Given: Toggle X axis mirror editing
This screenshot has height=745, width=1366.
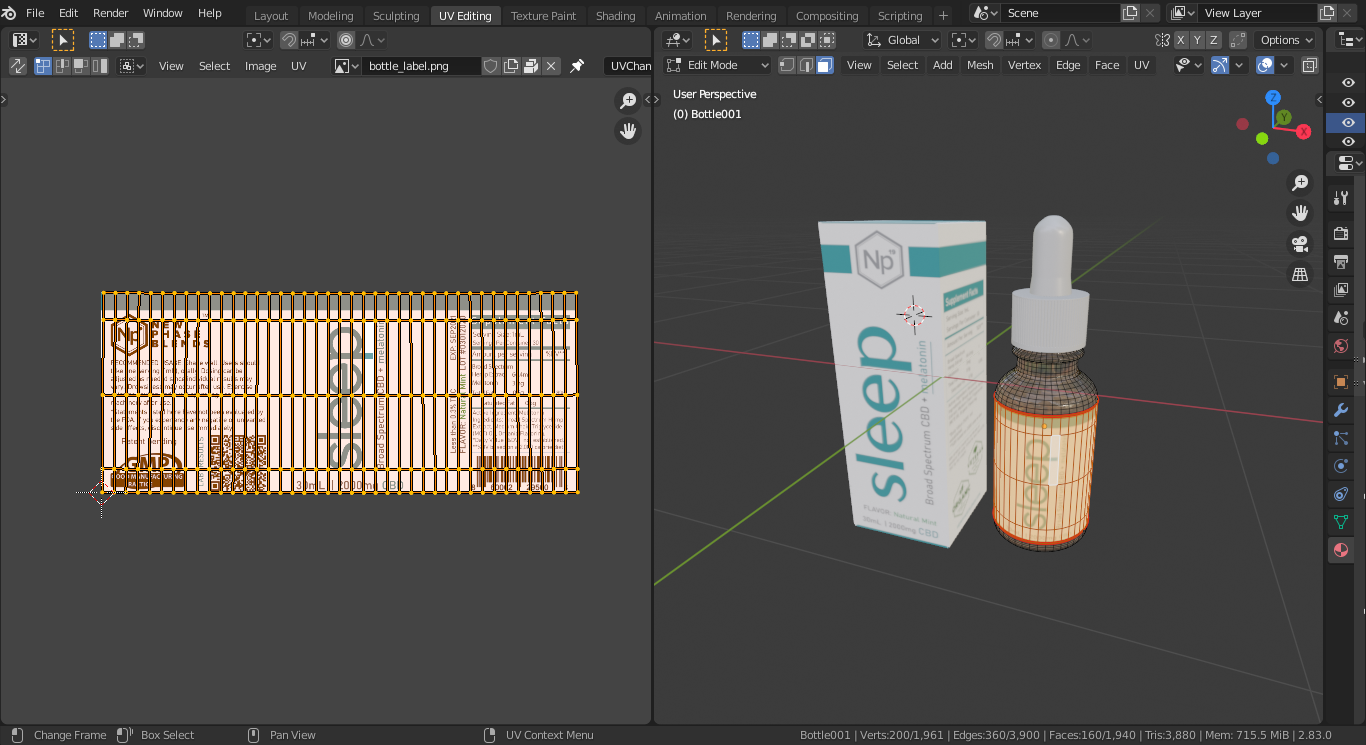Looking at the screenshot, I should point(1181,40).
